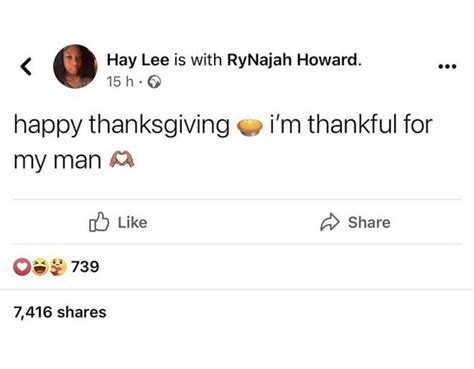The width and height of the screenshot is (474, 369).
Task: Click the heart hands emoji in post
Action: 122,159
